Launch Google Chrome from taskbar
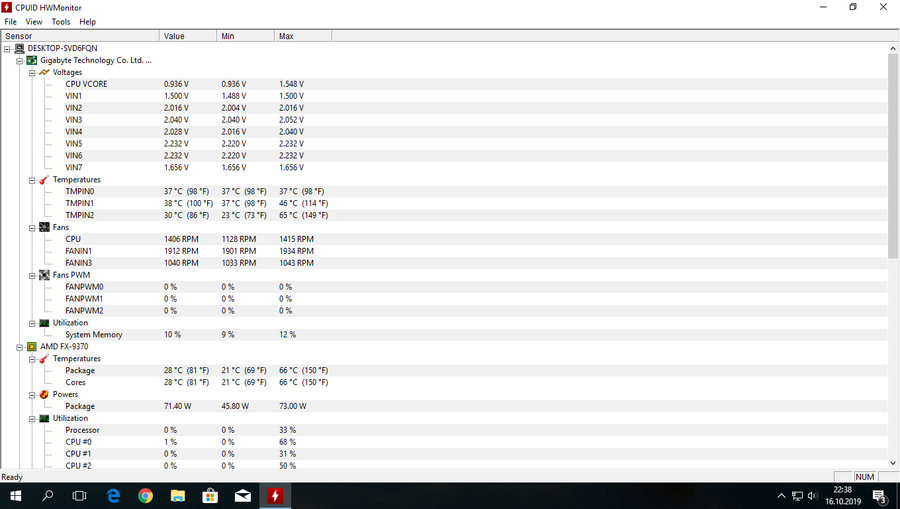The width and height of the screenshot is (900, 509). coord(145,496)
